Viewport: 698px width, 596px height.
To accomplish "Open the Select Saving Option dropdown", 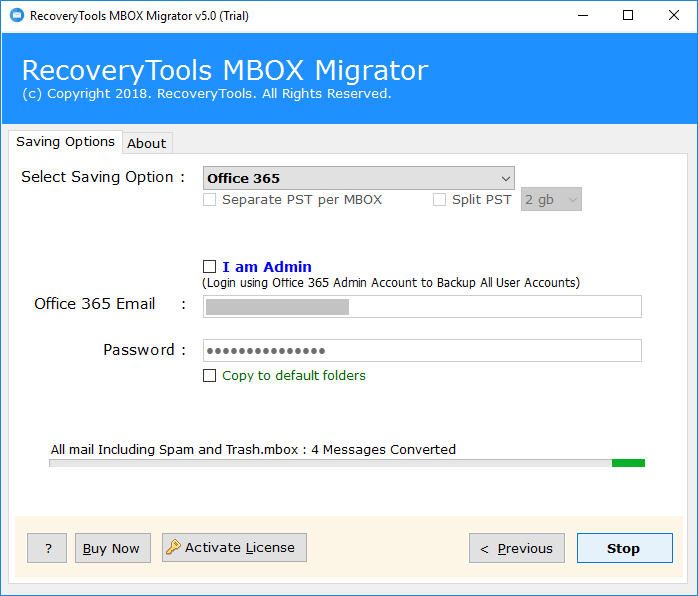I will (x=359, y=178).
